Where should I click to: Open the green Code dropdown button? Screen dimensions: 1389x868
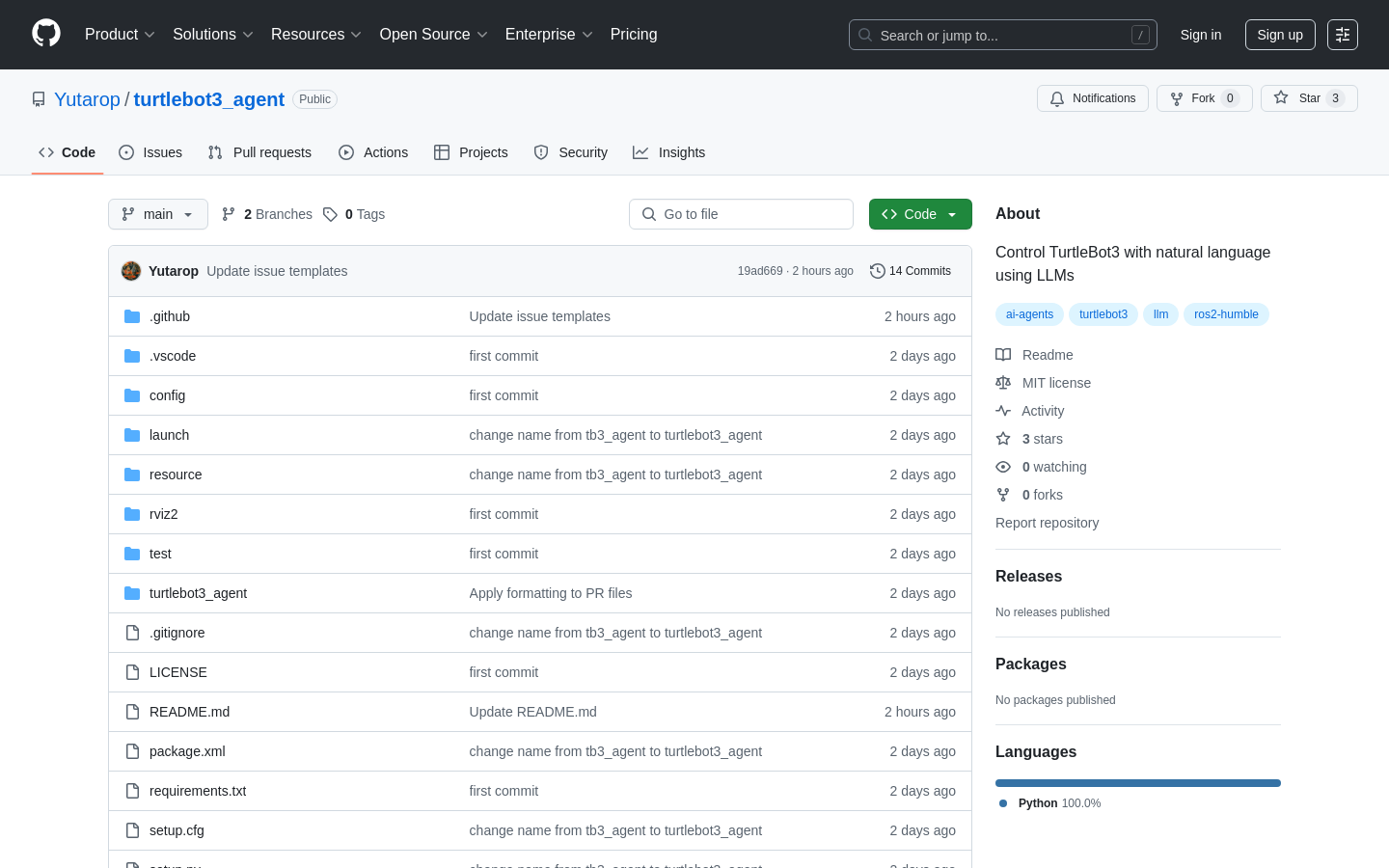(920, 214)
